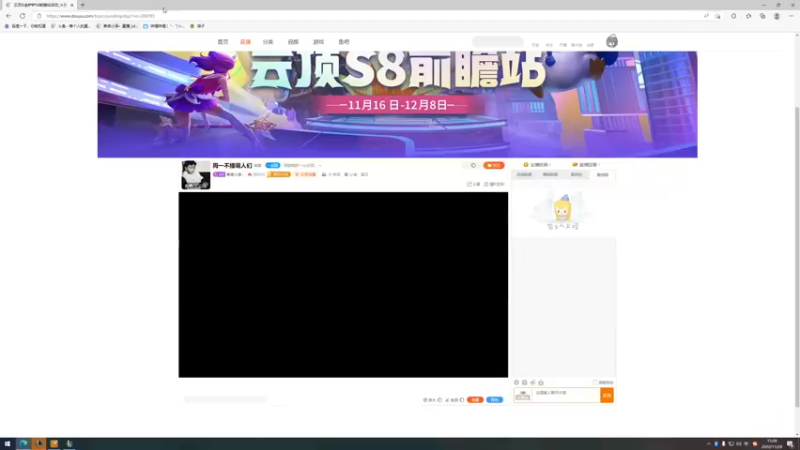
Task: Click the orange send button
Action: (x=607, y=395)
